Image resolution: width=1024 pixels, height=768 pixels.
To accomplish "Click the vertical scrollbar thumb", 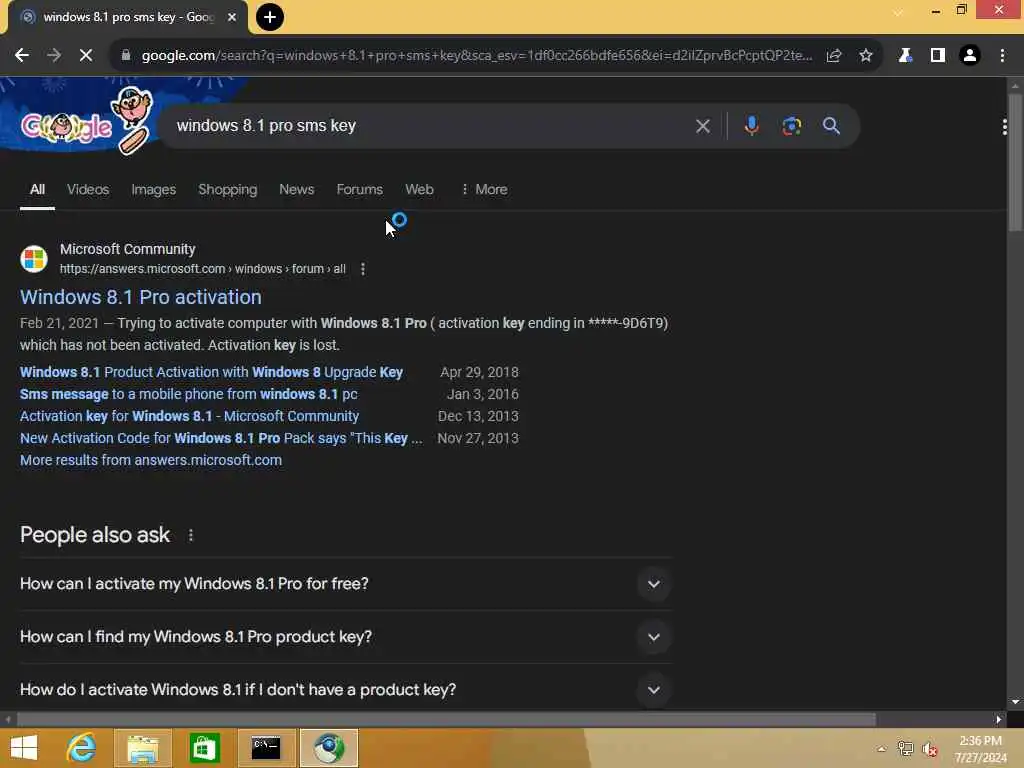I will coord(1015,162).
